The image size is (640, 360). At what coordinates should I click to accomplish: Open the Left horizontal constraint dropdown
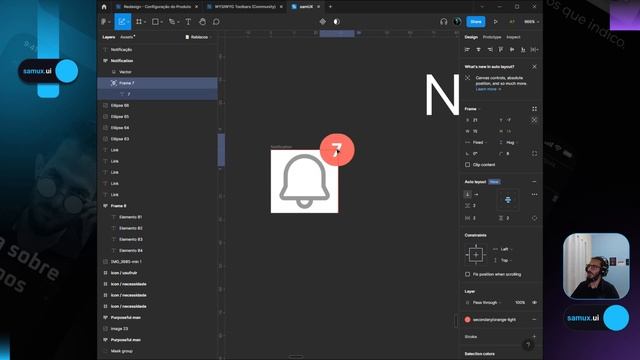[502, 249]
